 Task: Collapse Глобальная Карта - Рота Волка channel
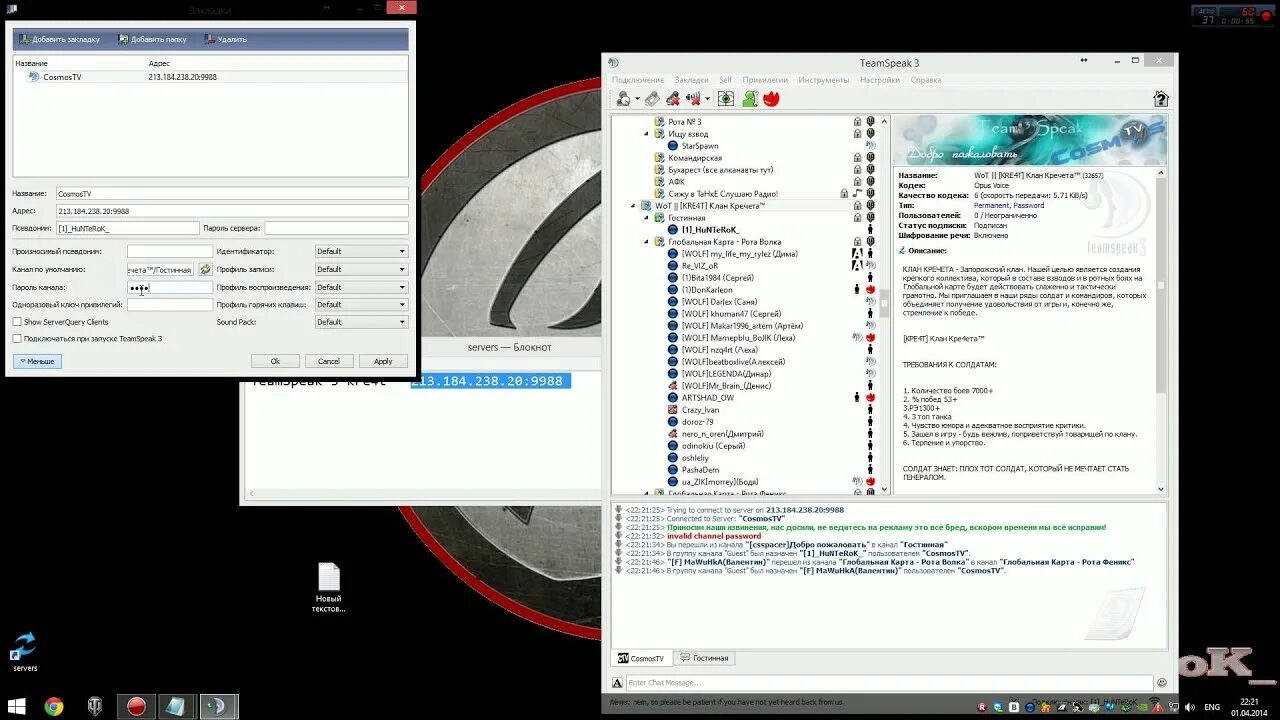tap(646, 242)
